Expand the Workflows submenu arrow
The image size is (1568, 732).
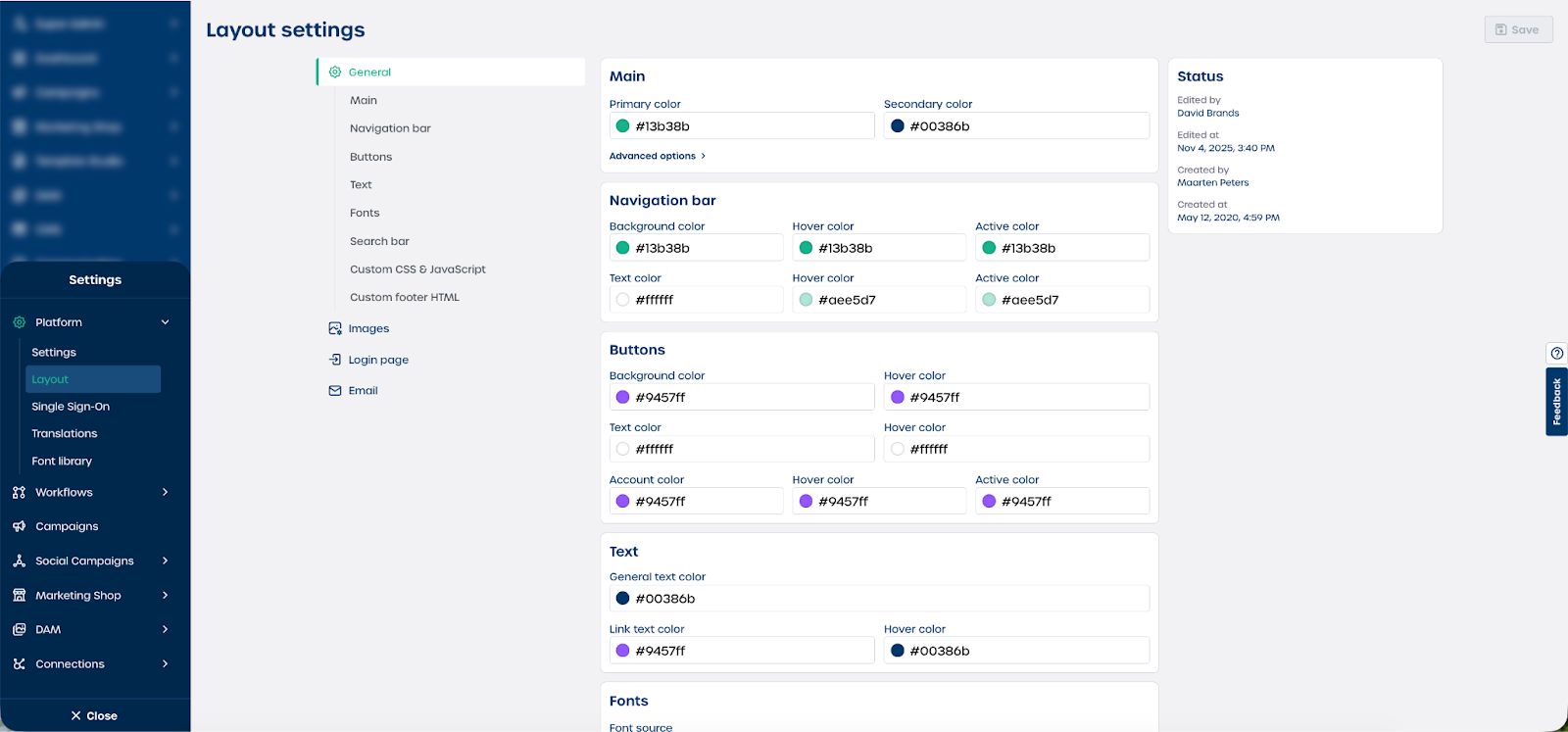coord(165,493)
